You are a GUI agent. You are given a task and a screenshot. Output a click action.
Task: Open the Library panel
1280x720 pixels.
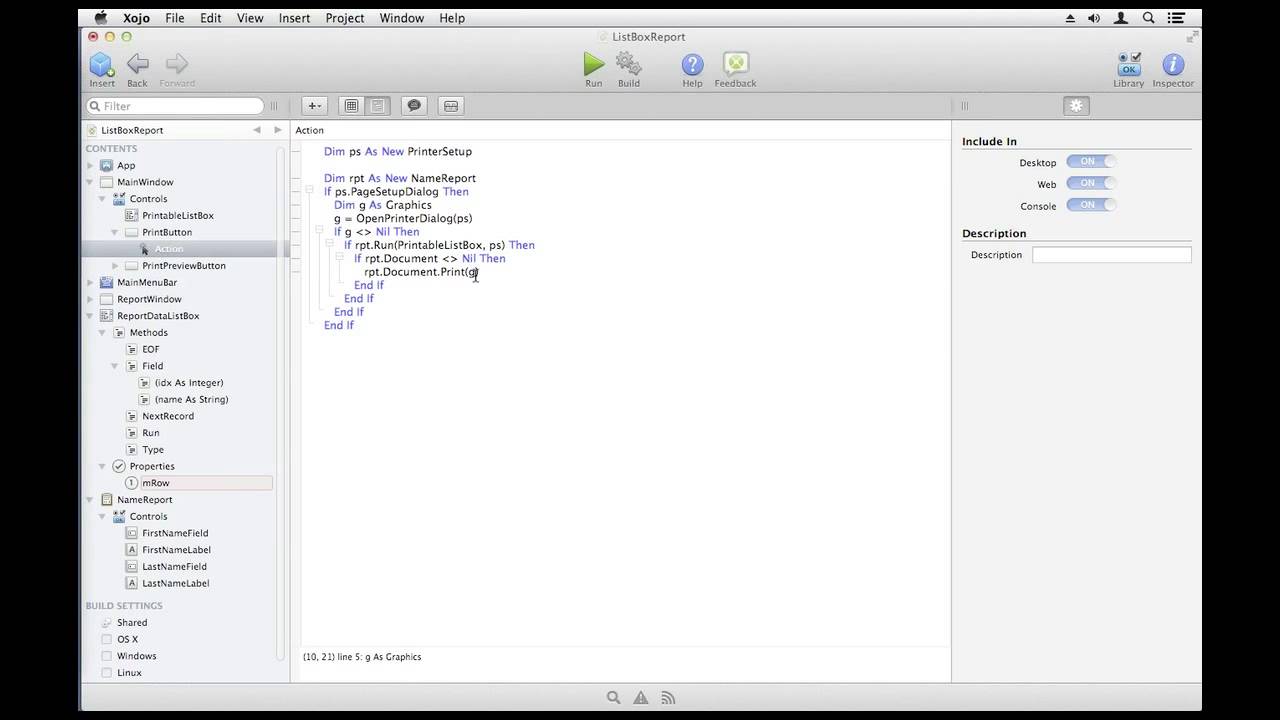1129,65
